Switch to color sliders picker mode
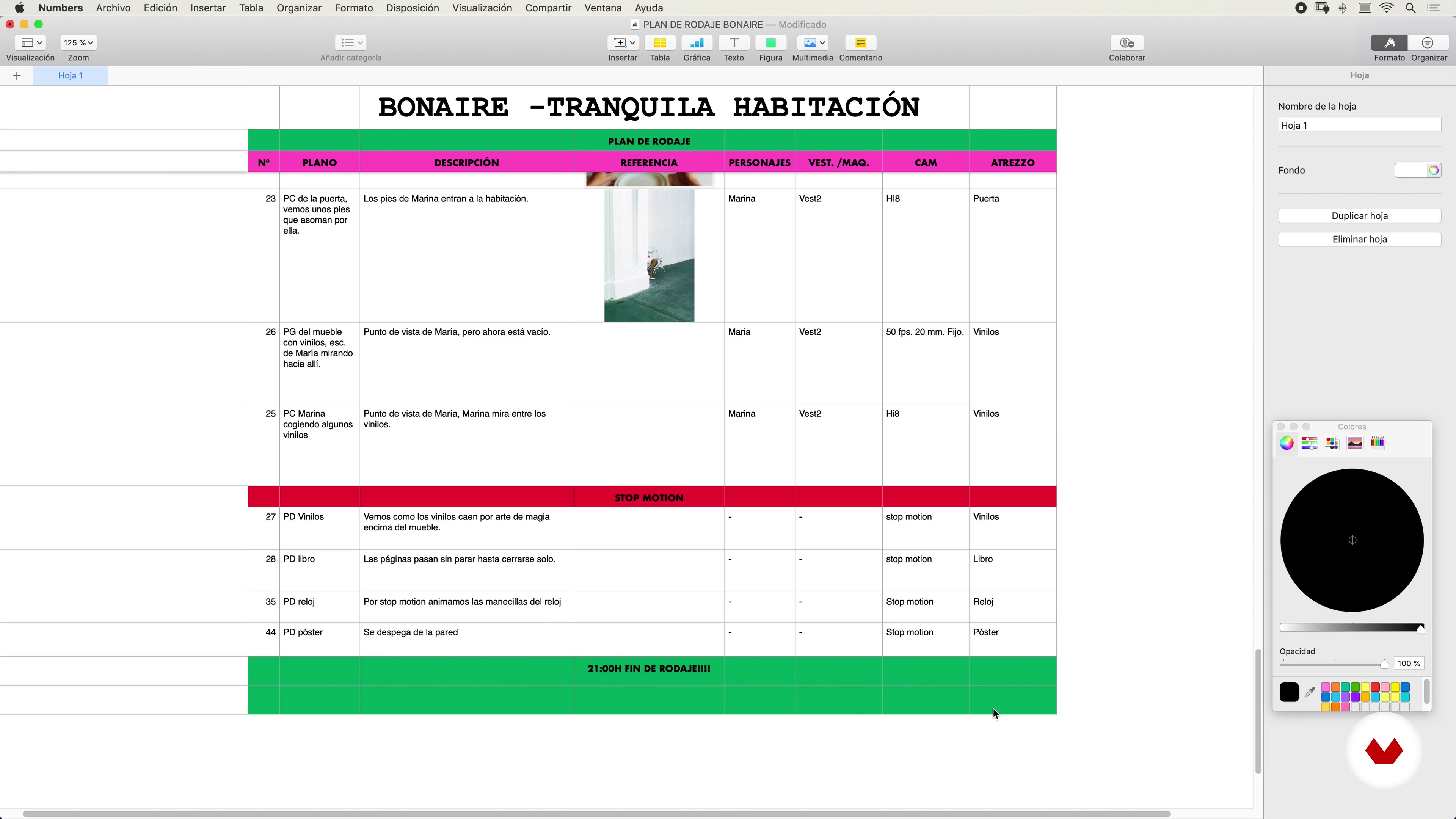The image size is (1456, 819). pos(1309,443)
